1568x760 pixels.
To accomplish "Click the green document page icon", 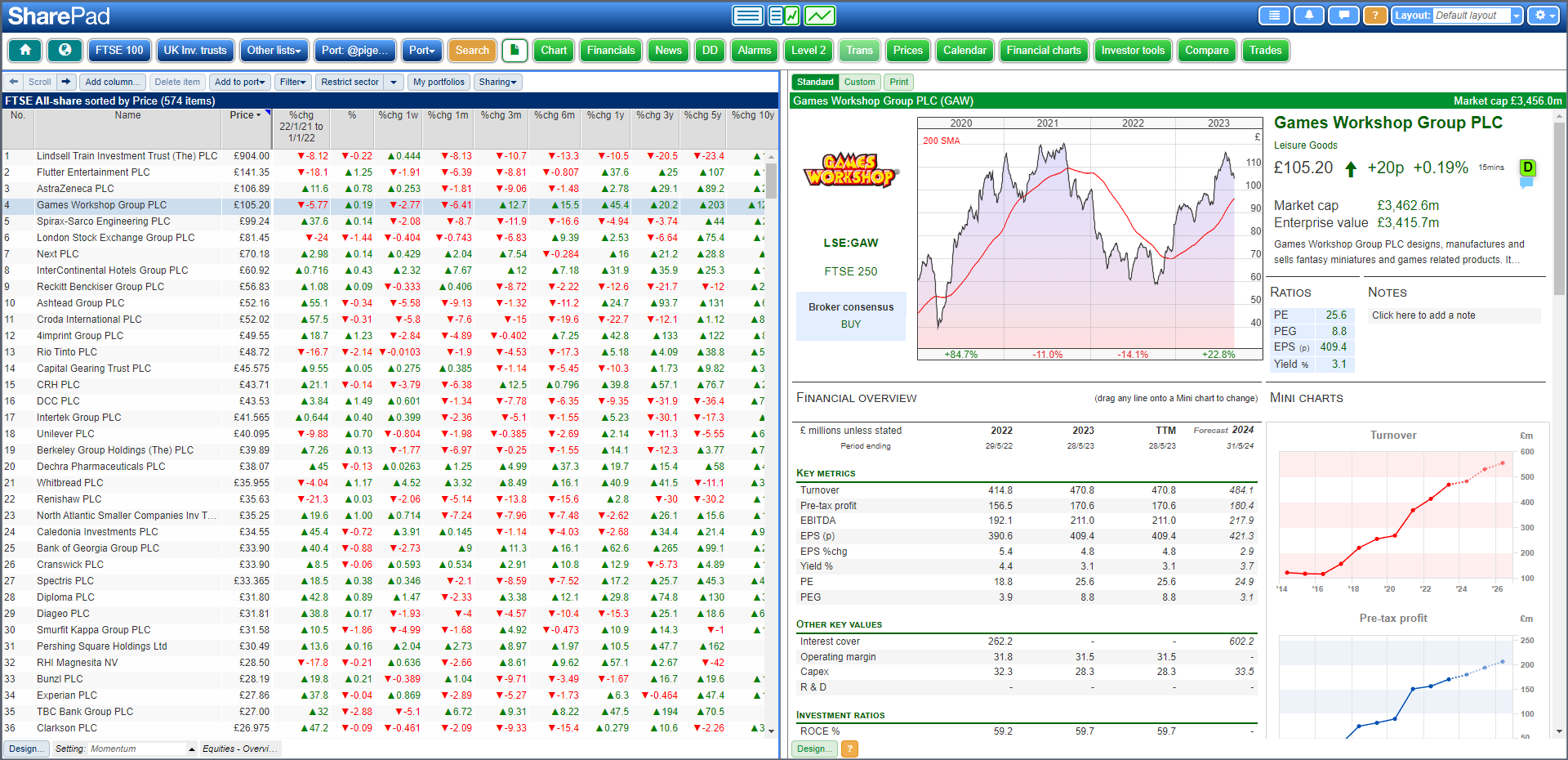I will [x=514, y=51].
